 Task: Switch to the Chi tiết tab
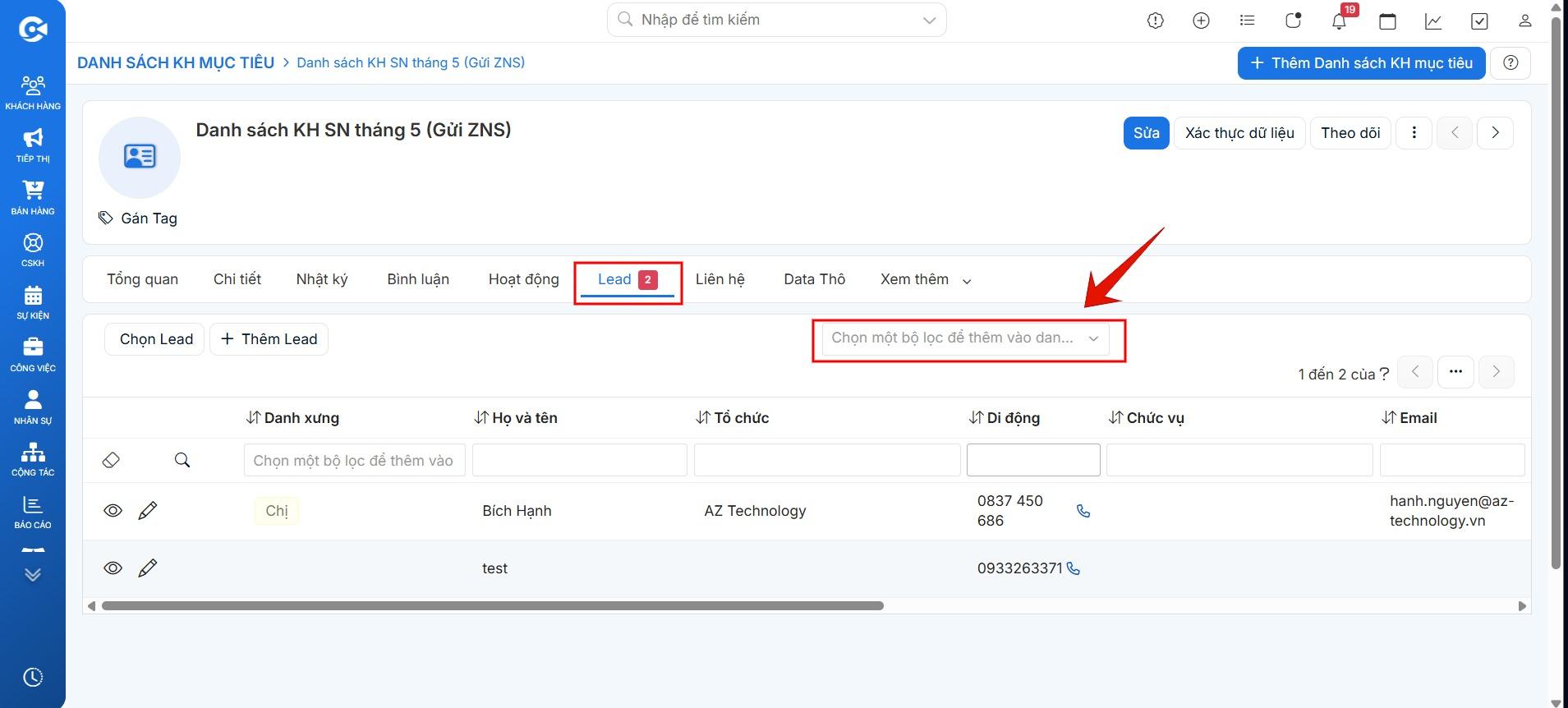pos(237,279)
